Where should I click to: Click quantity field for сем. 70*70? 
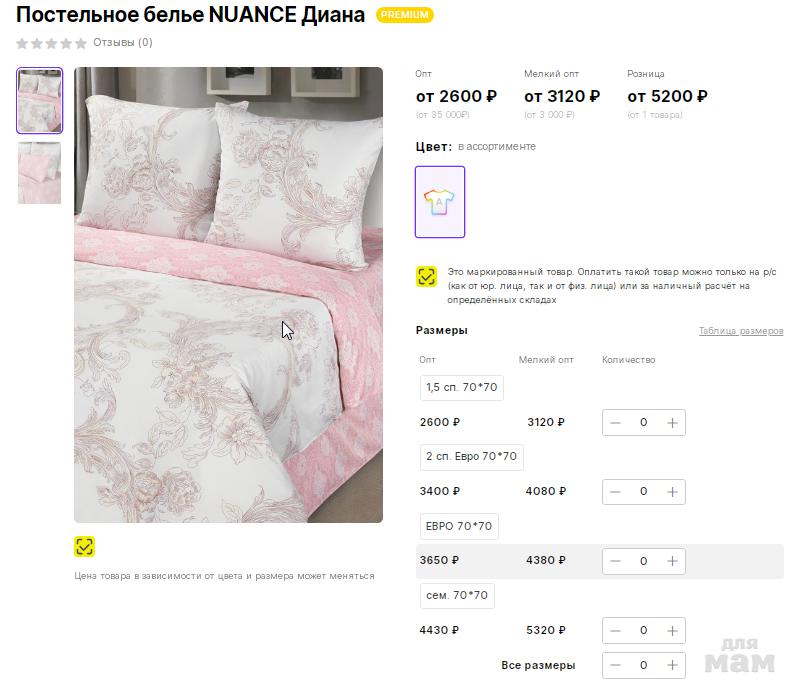(643, 631)
